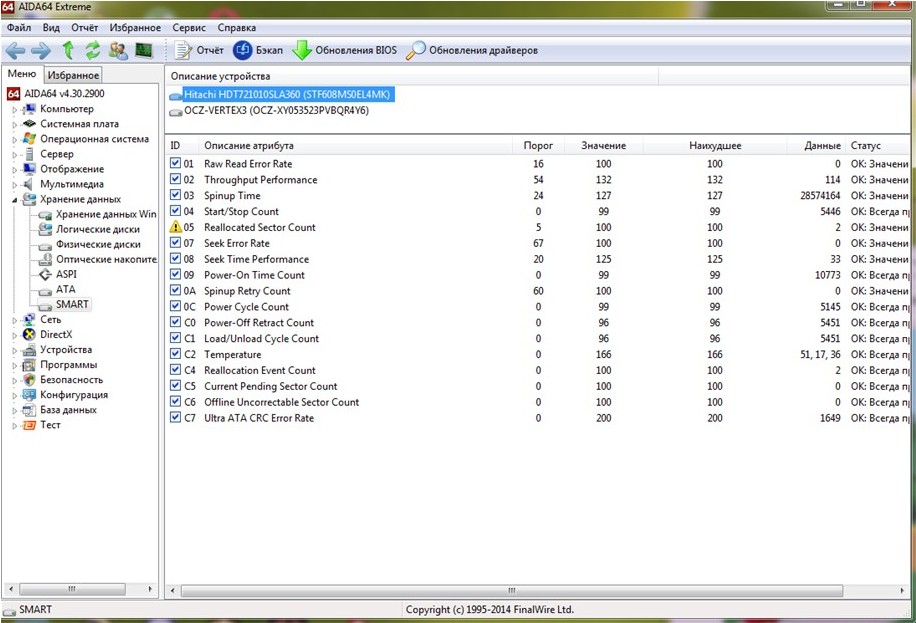Viewport: 916px width, 623px height.
Task: Click the Forward navigation arrow
Action: [41, 51]
